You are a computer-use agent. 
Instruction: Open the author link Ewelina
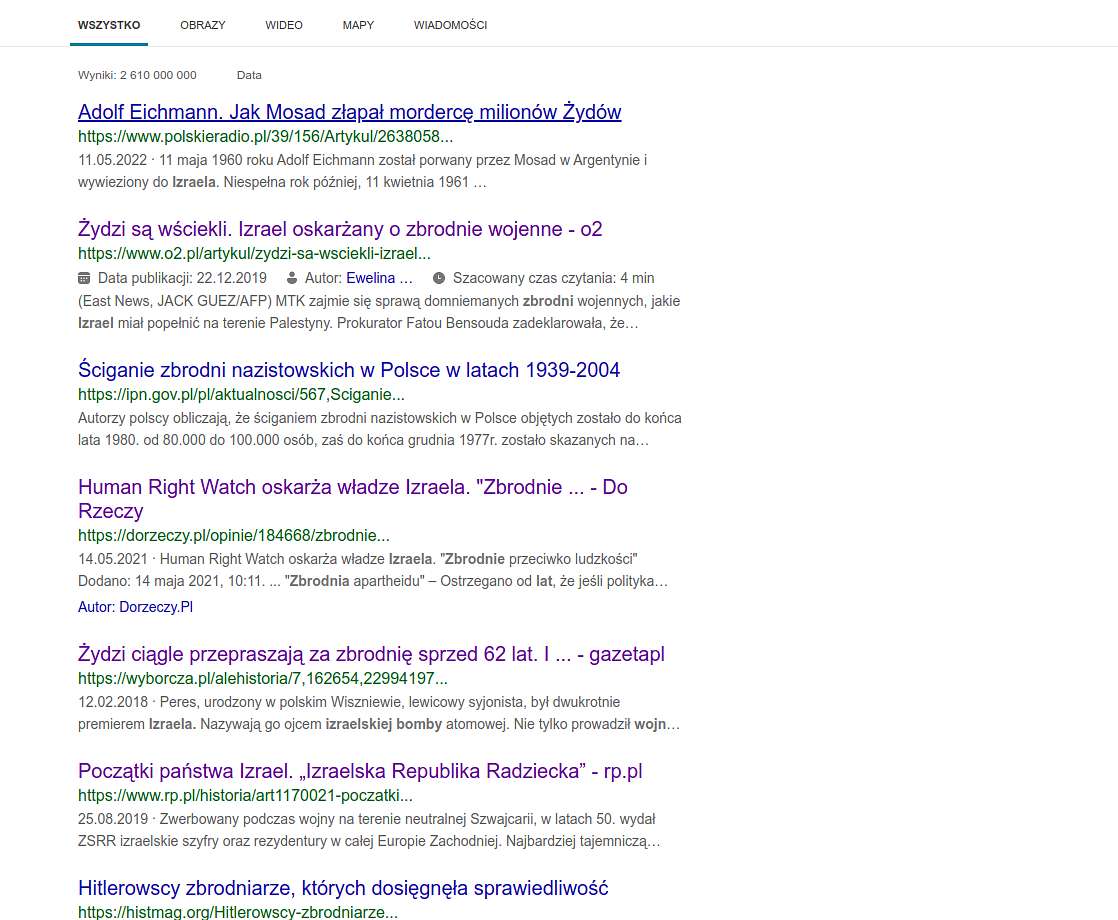point(379,278)
